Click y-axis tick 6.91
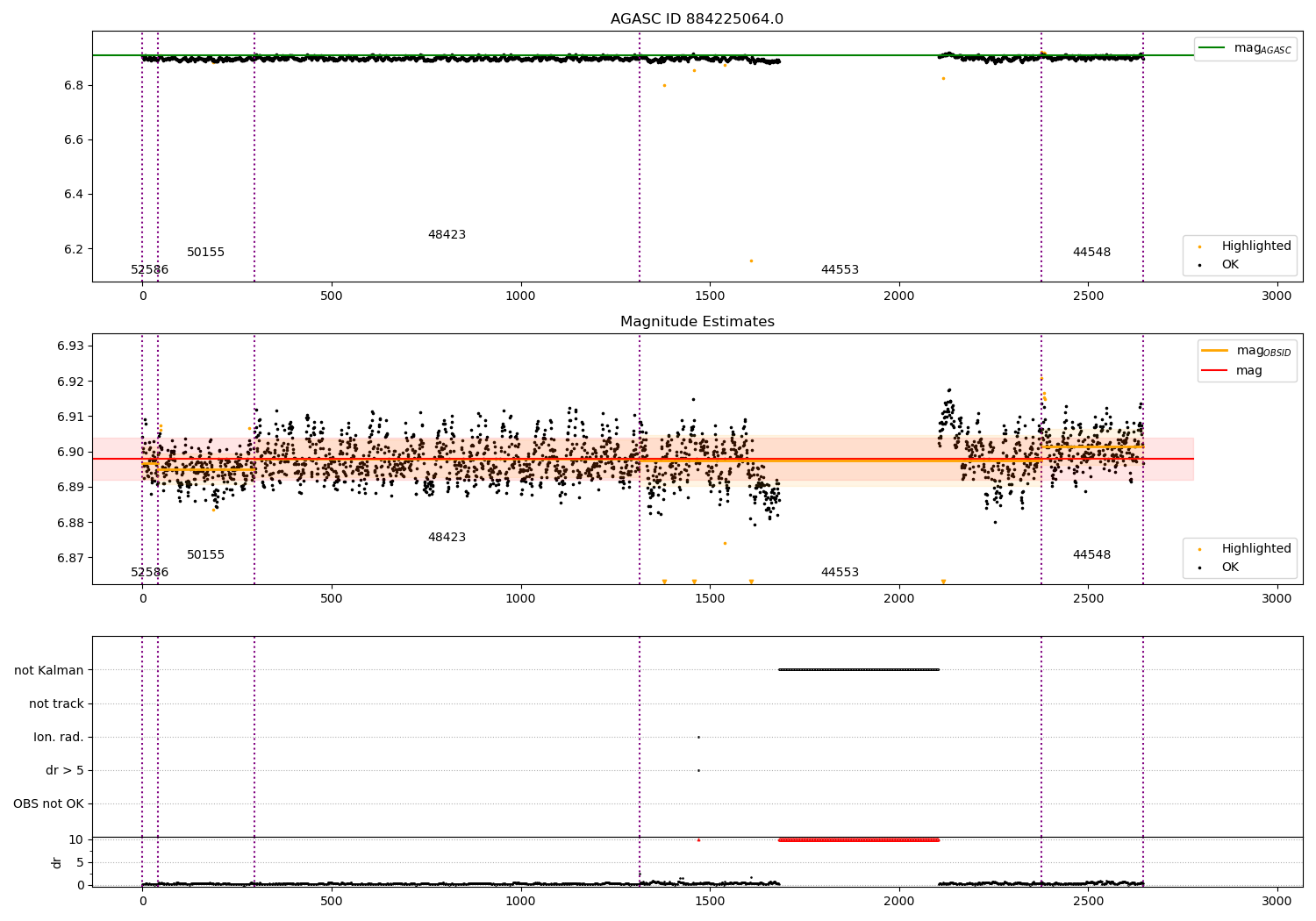The height and width of the screenshot is (921, 1316). tap(70, 417)
